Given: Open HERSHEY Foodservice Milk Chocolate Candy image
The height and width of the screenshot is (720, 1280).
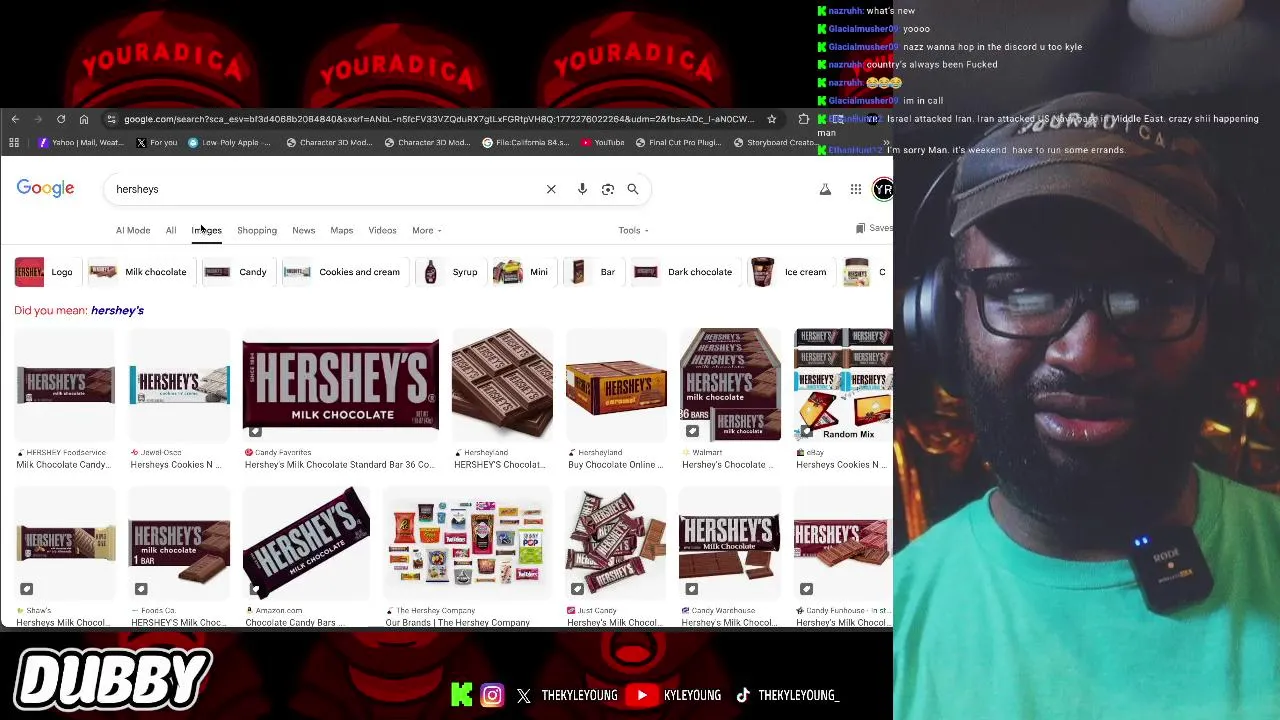Looking at the screenshot, I should coord(65,385).
